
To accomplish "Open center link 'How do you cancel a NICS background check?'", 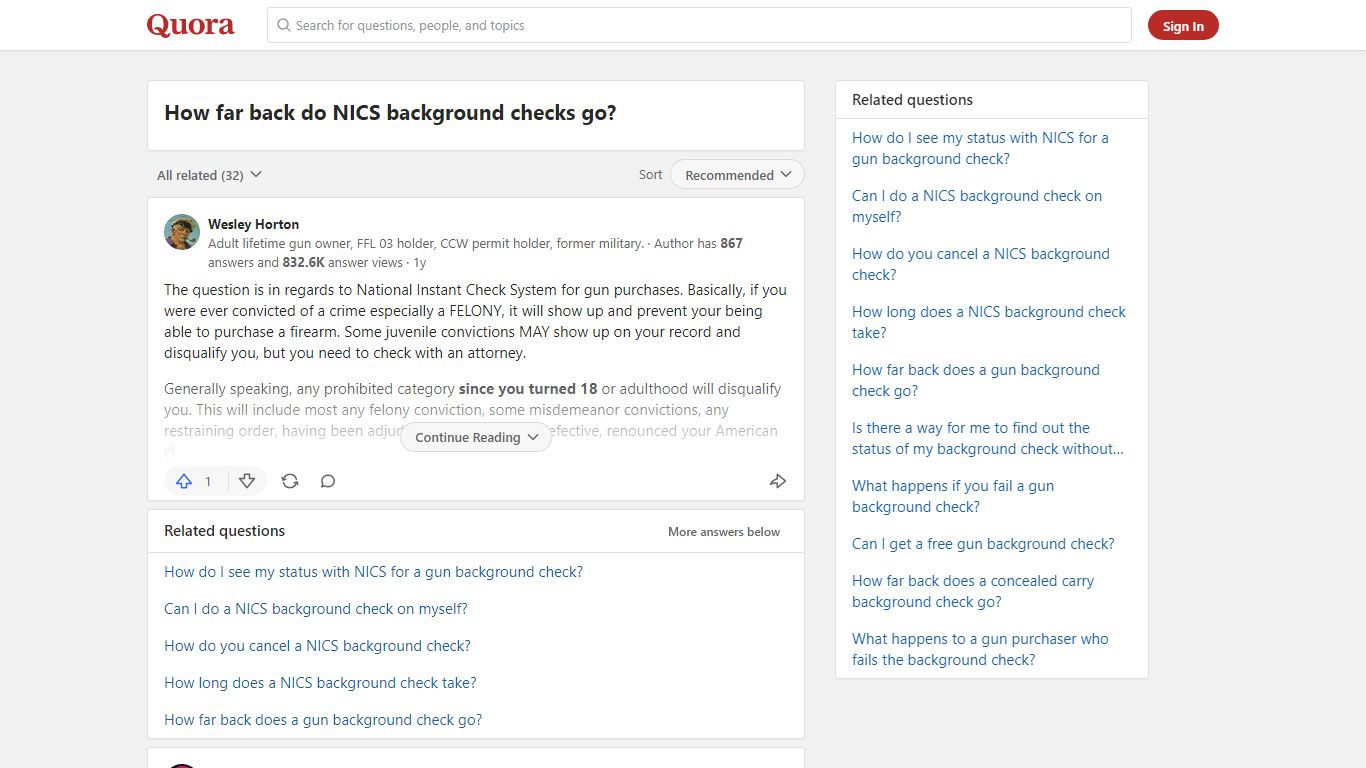I will [x=317, y=646].
